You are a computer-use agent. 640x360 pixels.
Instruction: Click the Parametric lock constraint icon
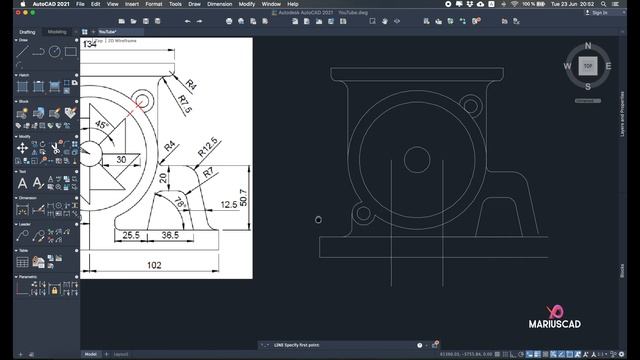54,289
